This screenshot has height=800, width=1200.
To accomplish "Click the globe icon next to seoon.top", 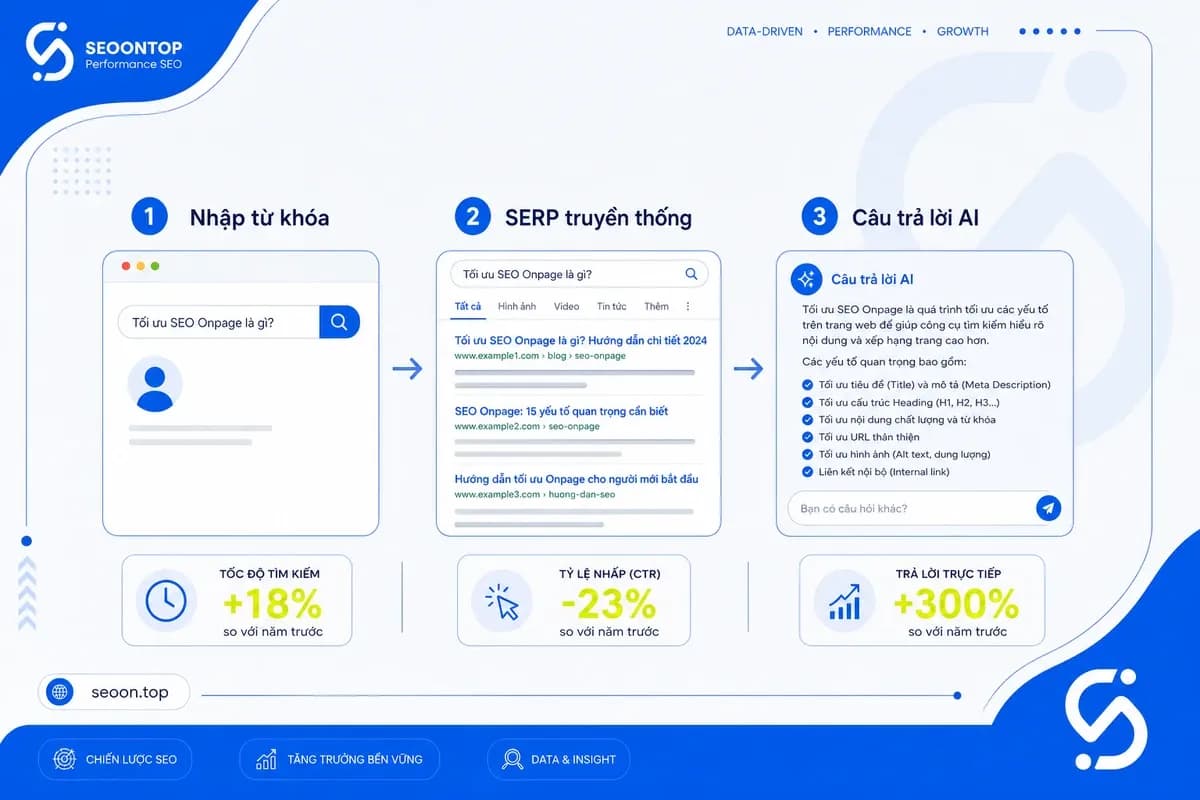I will (x=60, y=692).
